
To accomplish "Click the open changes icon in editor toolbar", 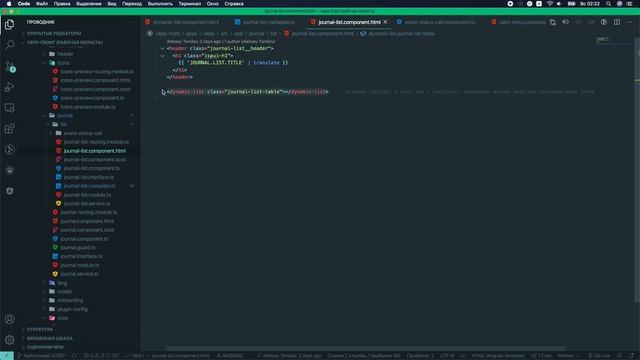I will [553, 22].
